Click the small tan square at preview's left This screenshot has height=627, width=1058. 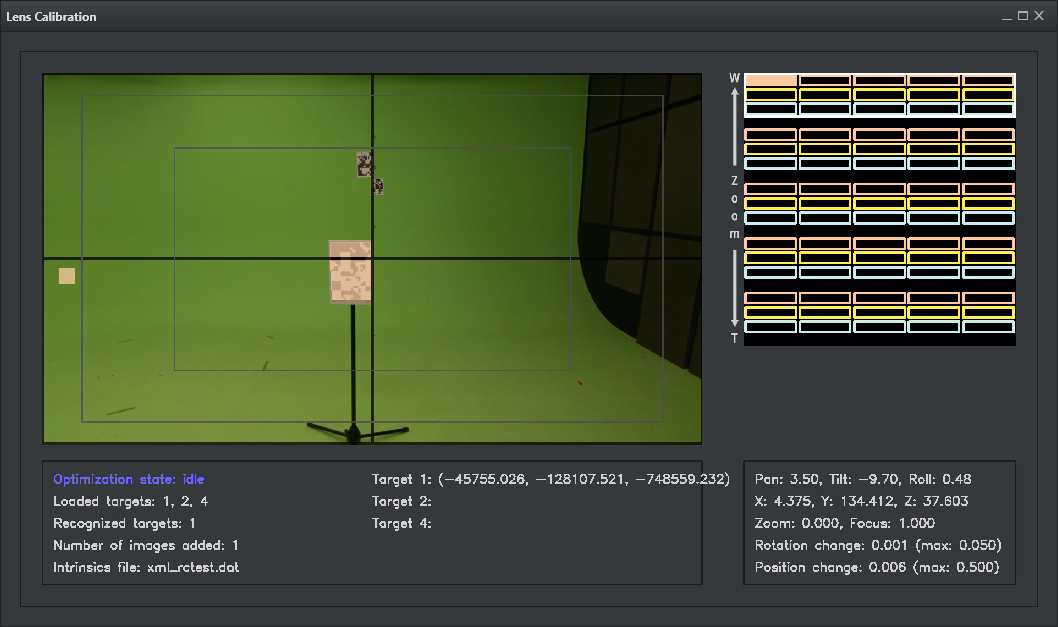tap(67, 276)
